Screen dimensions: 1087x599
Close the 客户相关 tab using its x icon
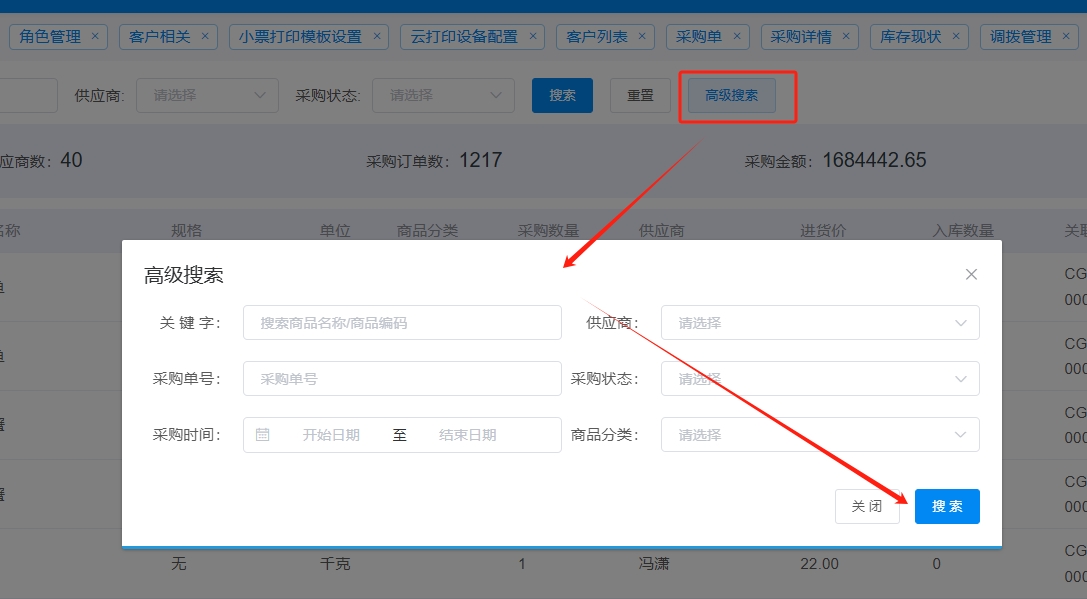pyautogui.click(x=205, y=36)
